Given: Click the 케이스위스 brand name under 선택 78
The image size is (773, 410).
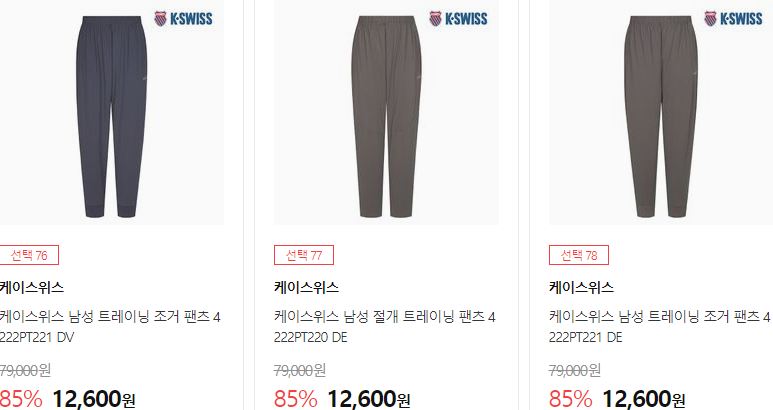Looking at the screenshot, I should (581, 287).
